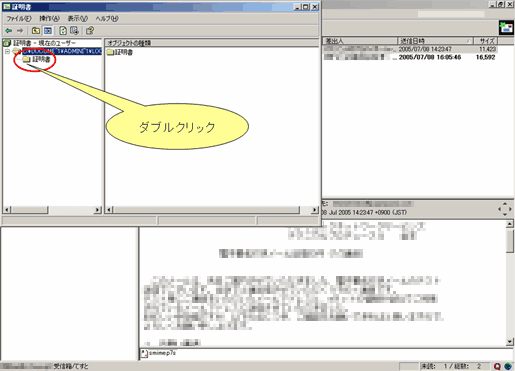The width and height of the screenshot is (515, 371).
Task: Click the Forward arrow toolbar icon
Action: (x=20, y=31)
